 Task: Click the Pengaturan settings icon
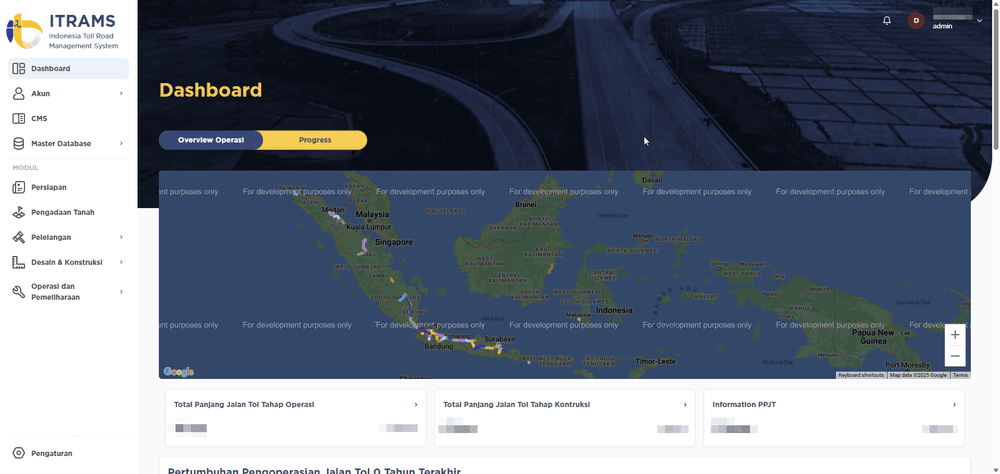tap(19, 453)
